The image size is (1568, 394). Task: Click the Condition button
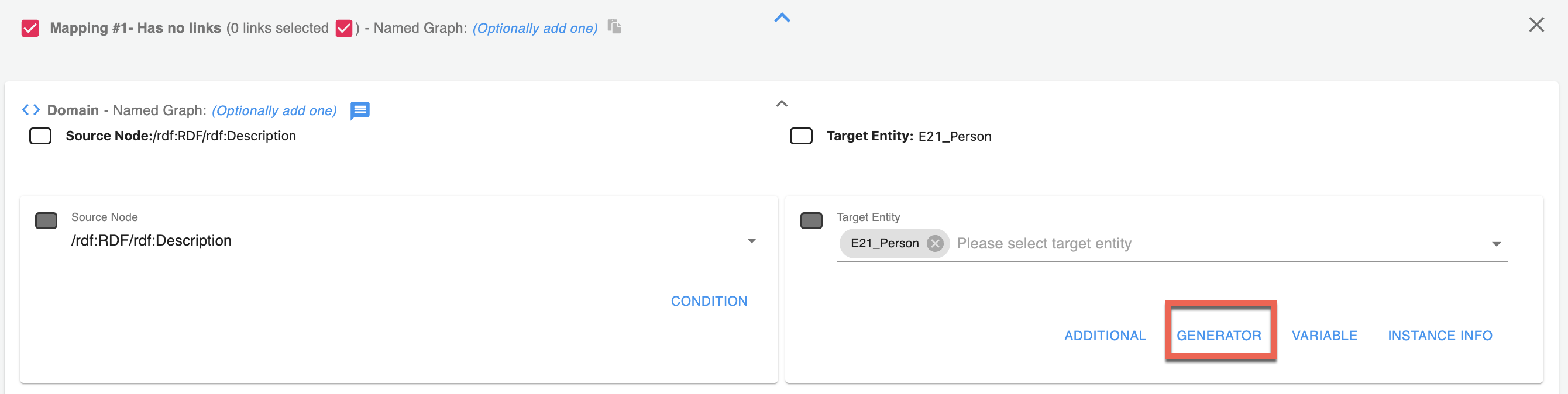709,301
